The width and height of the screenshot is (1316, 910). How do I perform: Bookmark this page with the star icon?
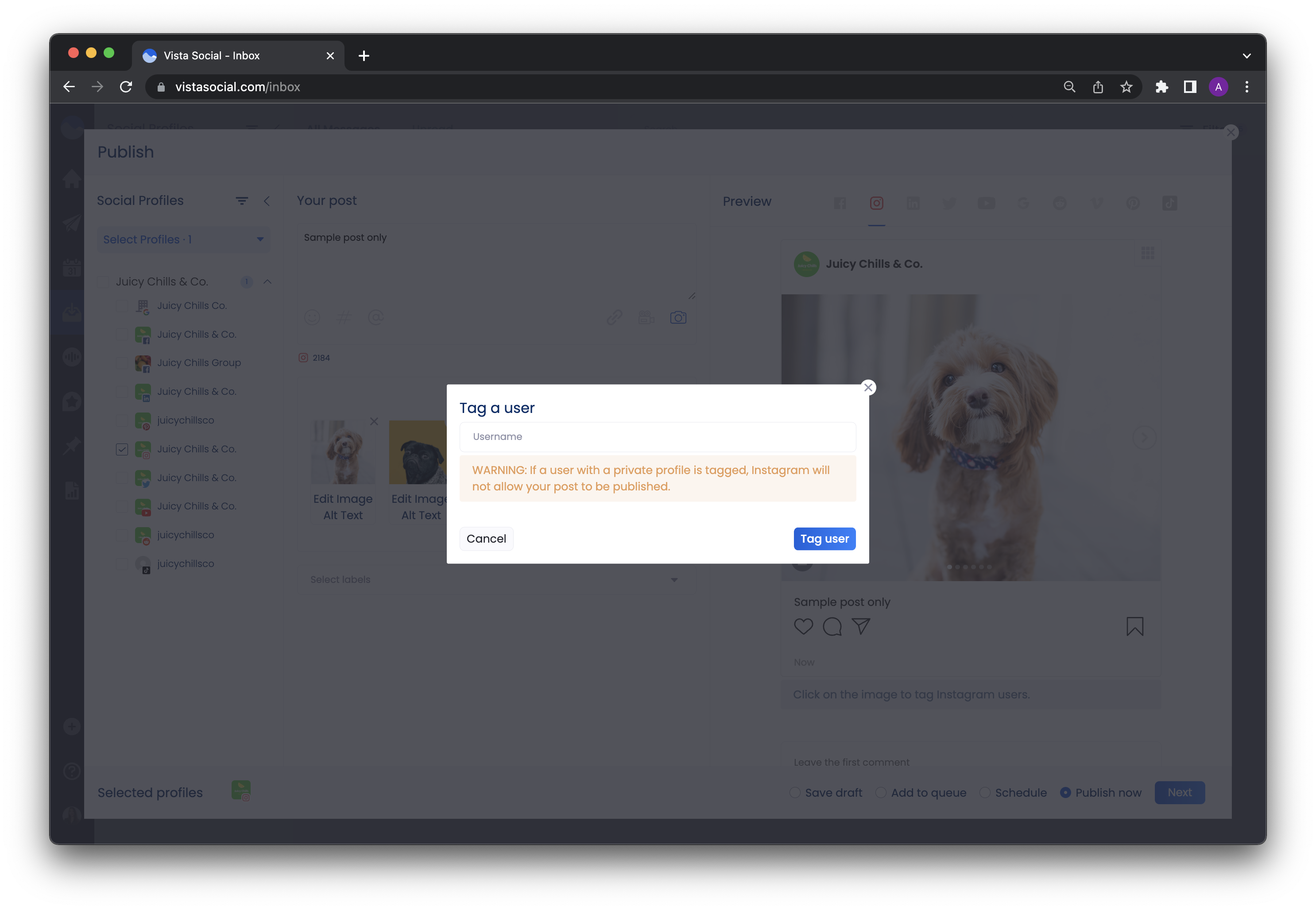click(x=1126, y=87)
